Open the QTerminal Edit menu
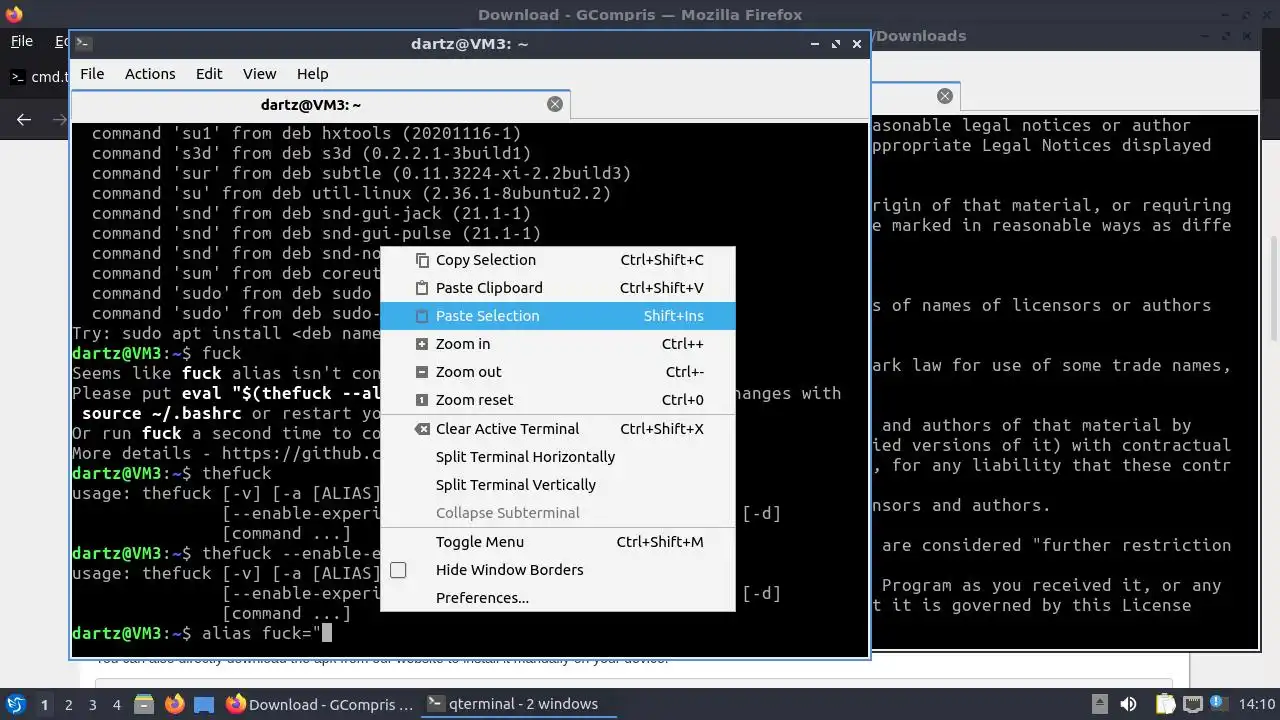 (x=209, y=74)
